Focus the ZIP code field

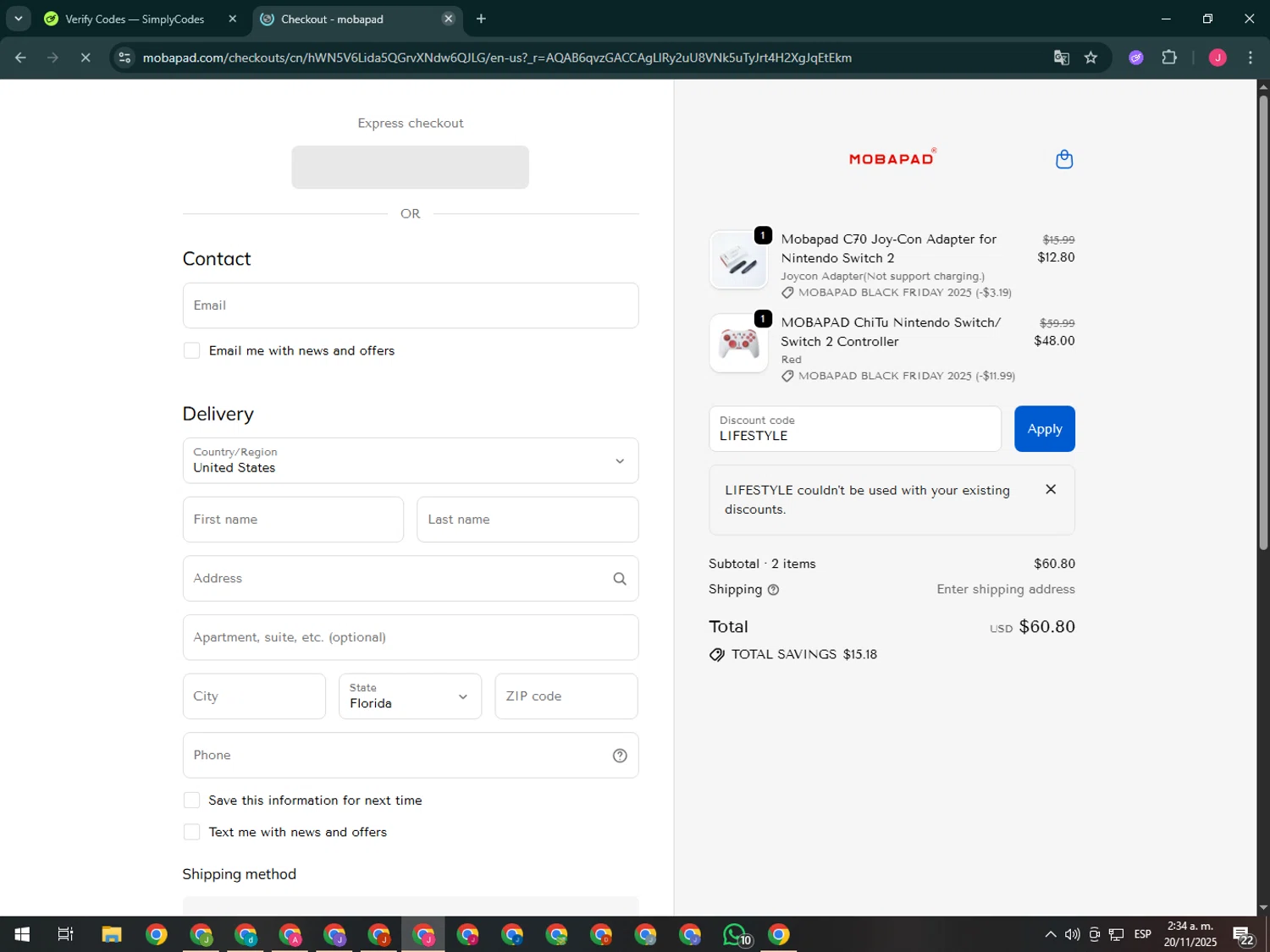(566, 696)
